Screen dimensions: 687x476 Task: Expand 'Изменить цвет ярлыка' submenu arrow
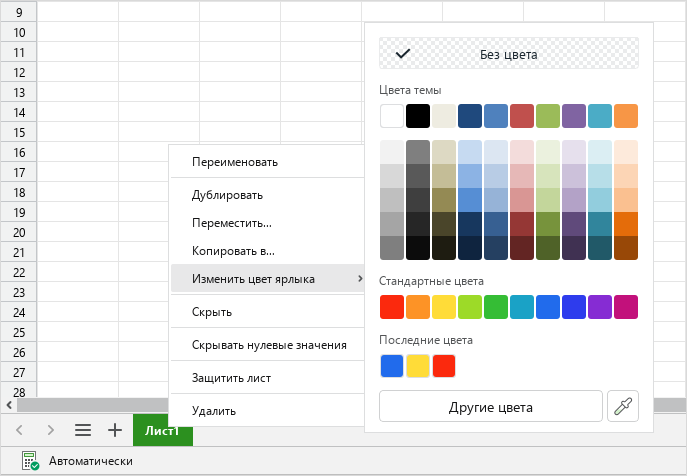[360, 278]
